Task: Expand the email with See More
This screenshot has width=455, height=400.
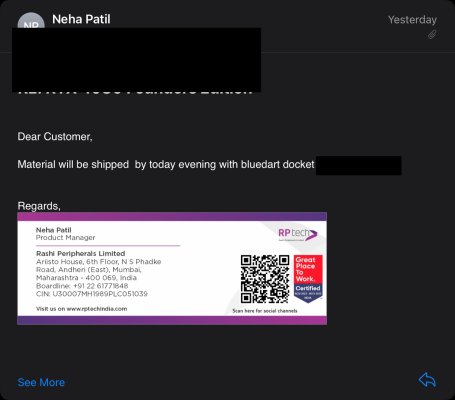Action: pos(41,382)
